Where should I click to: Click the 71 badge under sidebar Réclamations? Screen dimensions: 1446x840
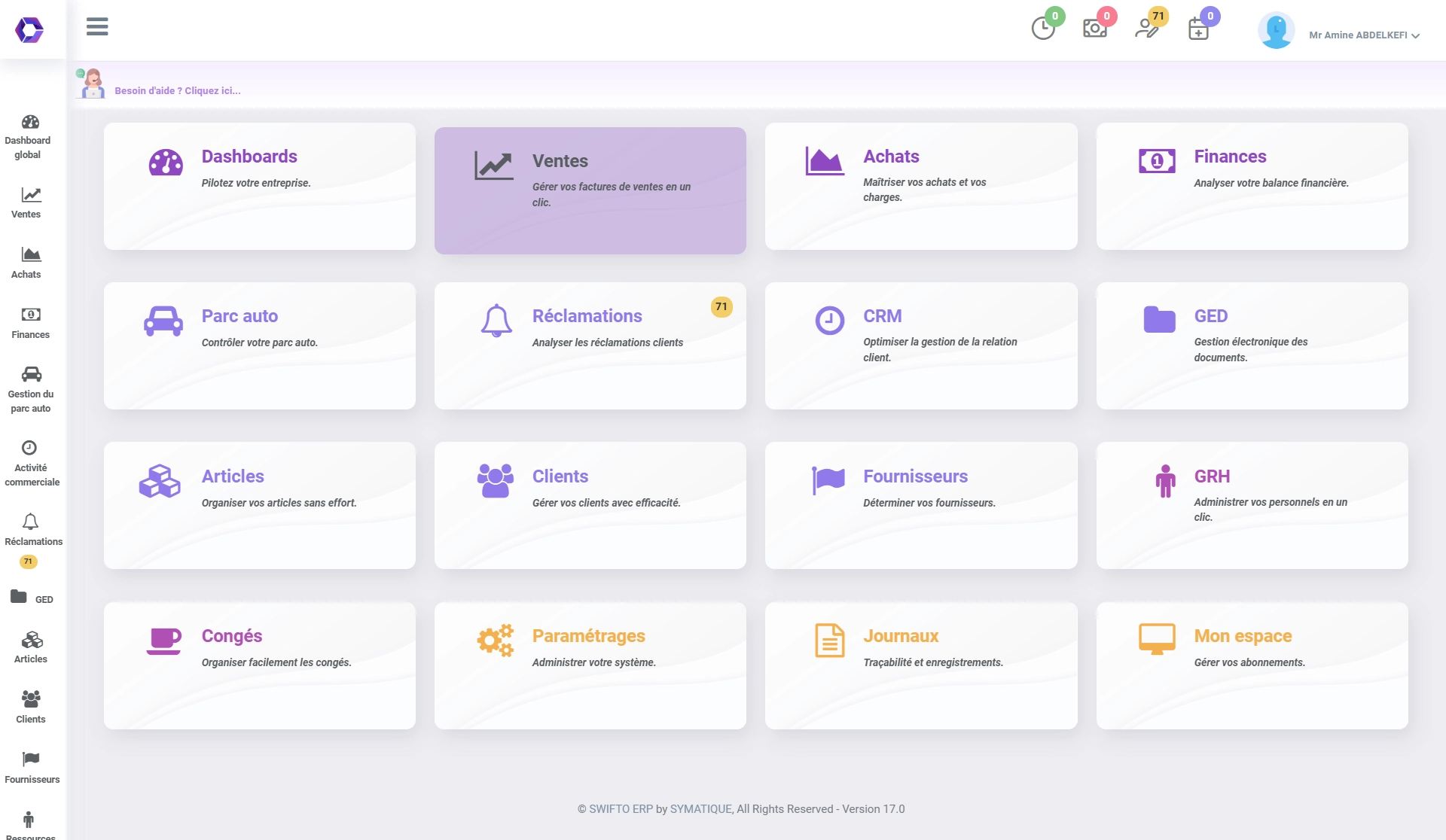pyautogui.click(x=28, y=562)
